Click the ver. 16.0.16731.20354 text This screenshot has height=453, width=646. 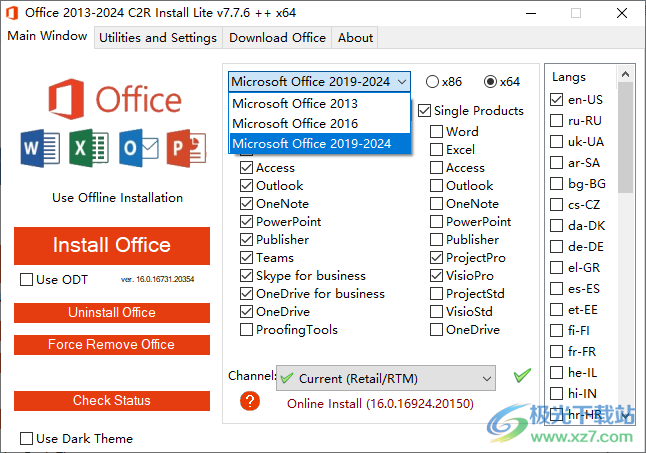[157, 279]
